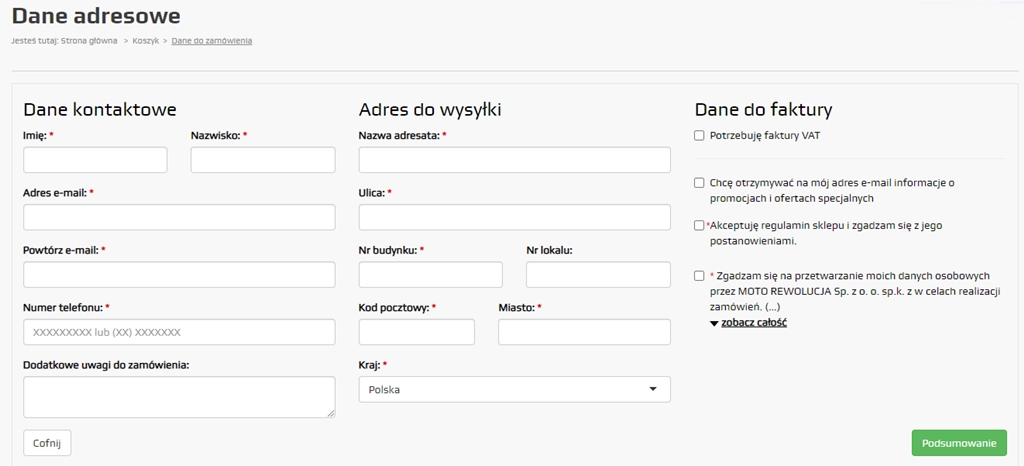Accept the store regulamin checkbox

pos(699,225)
